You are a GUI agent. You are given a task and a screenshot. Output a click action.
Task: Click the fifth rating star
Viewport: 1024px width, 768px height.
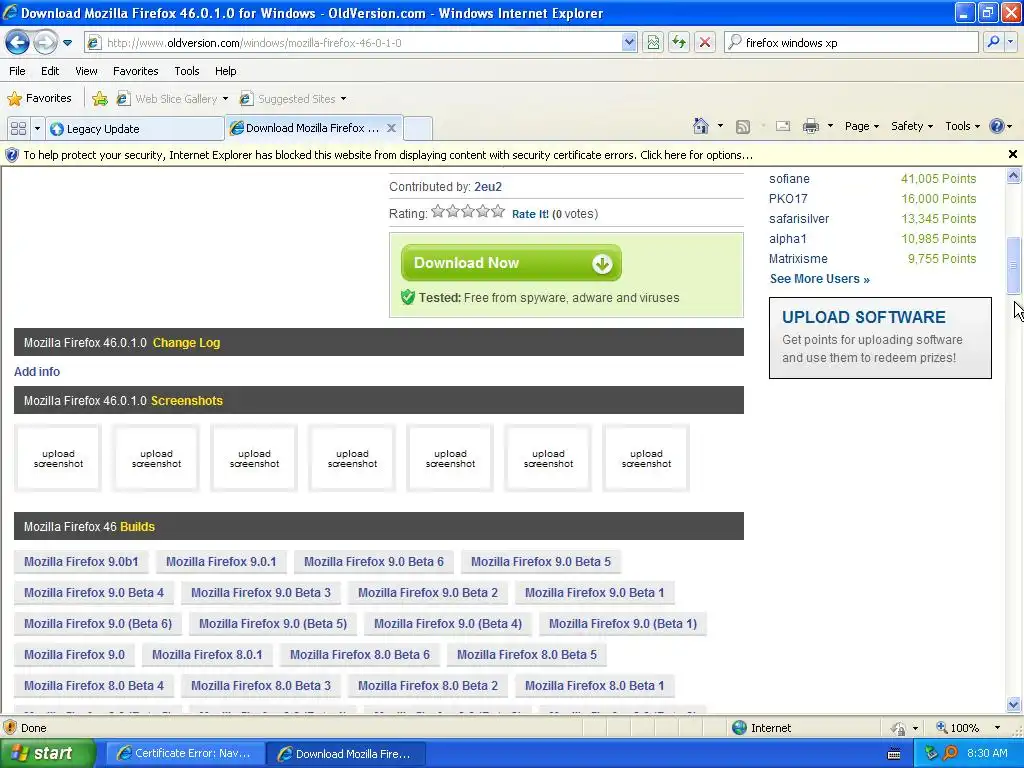pyautogui.click(x=498, y=211)
